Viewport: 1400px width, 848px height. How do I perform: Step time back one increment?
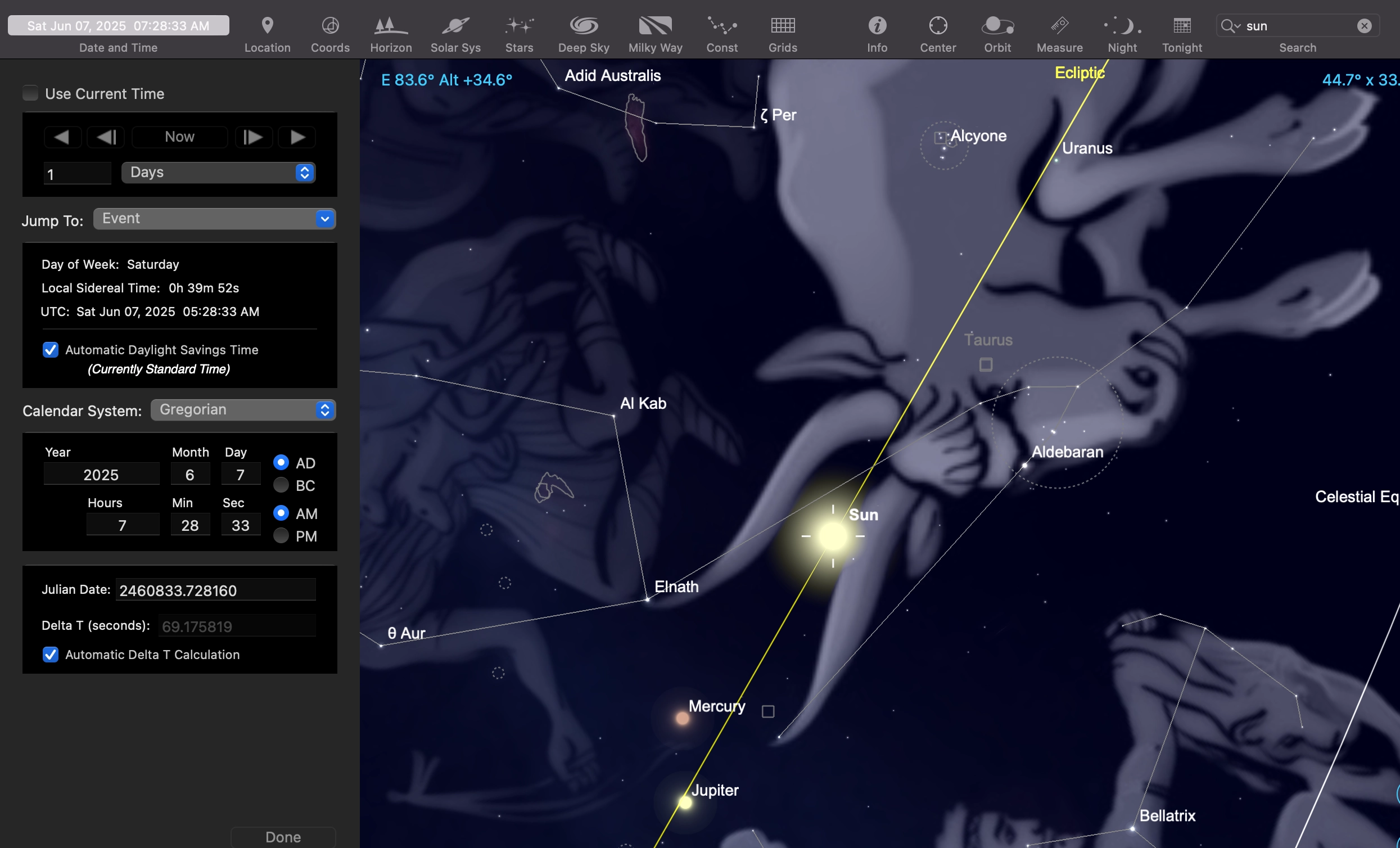(x=106, y=137)
